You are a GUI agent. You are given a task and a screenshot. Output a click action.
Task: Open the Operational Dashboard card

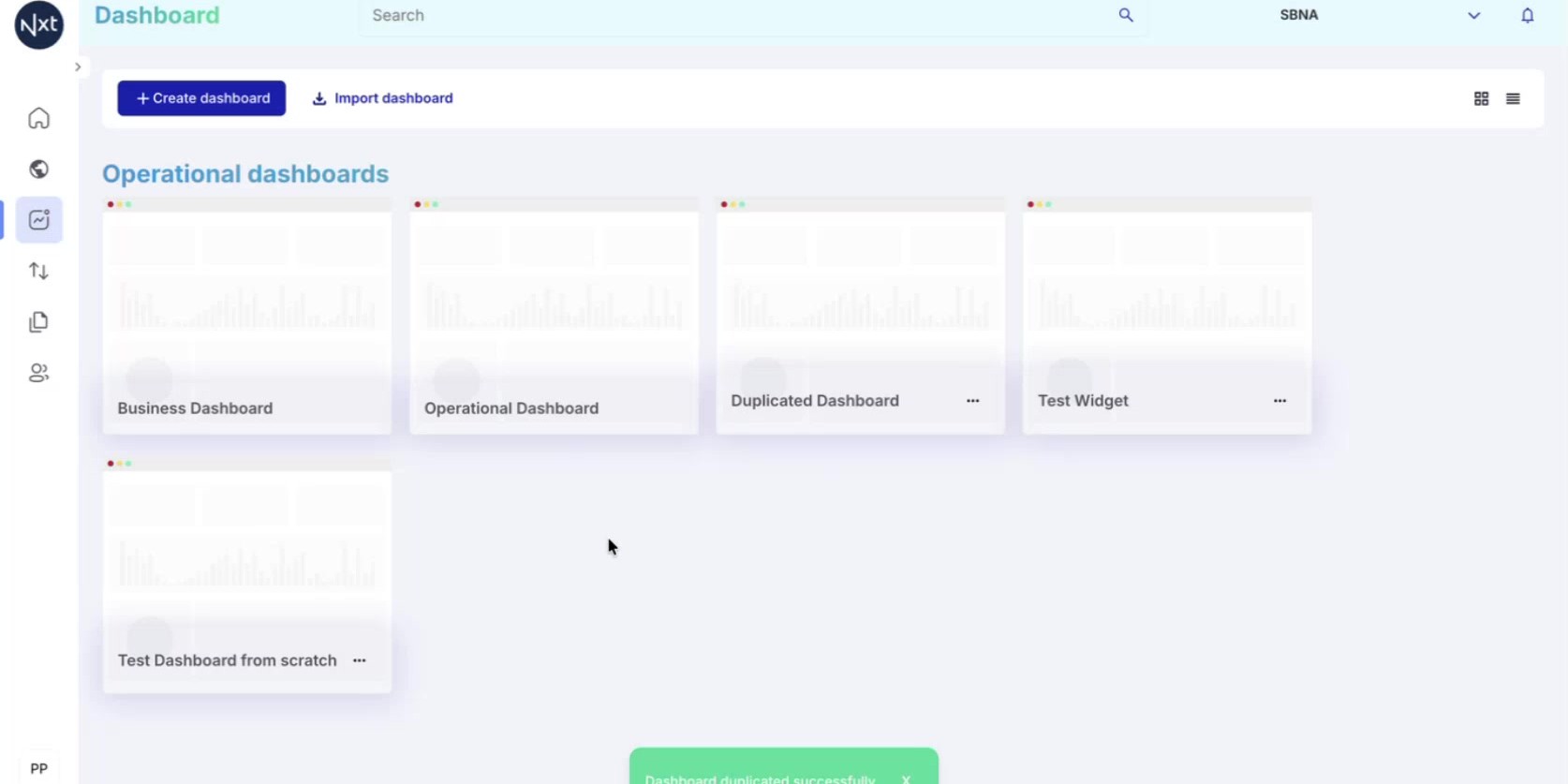pyautogui.click(x=554, y=317)
